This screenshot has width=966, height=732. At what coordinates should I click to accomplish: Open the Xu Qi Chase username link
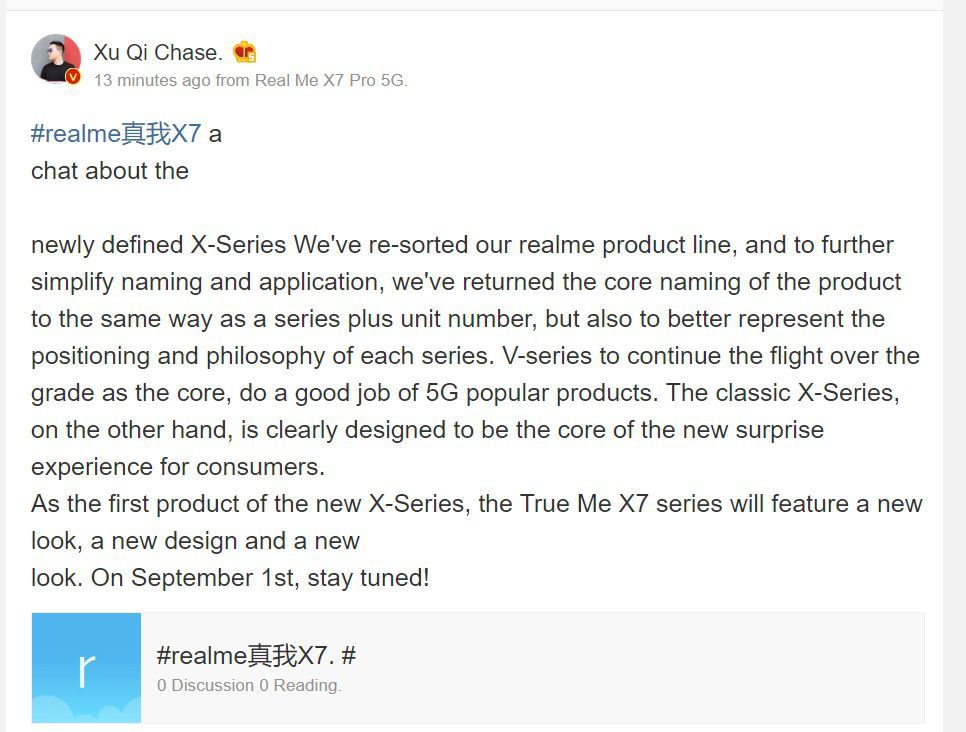[x=158, y=52]
